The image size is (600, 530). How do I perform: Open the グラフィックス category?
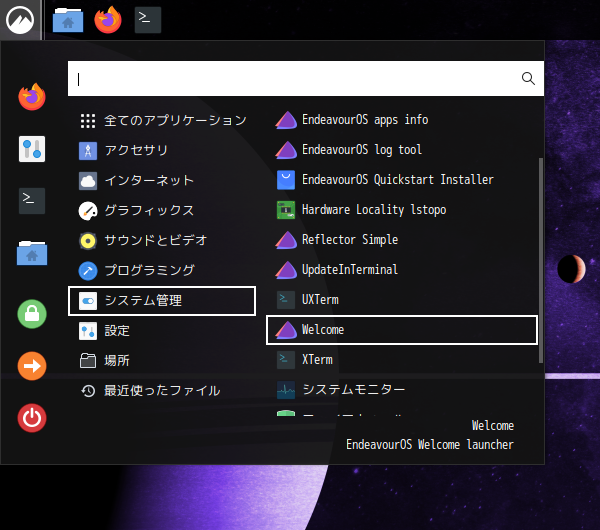pyautogui.click(x=162, y=210)
